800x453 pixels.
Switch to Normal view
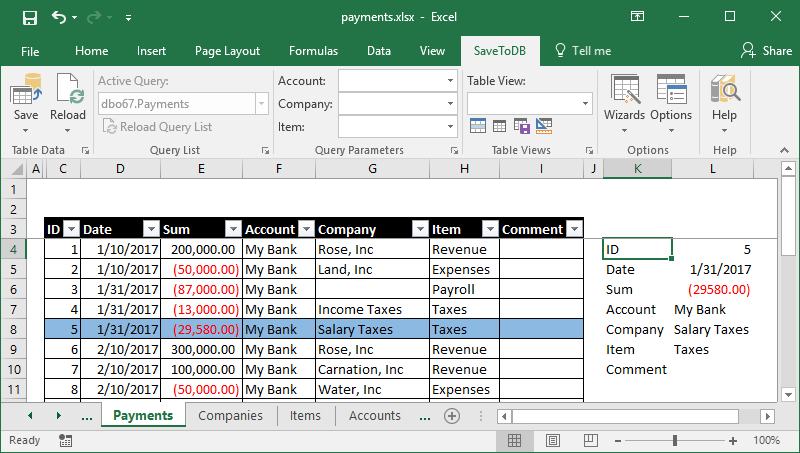click(515, 440)
